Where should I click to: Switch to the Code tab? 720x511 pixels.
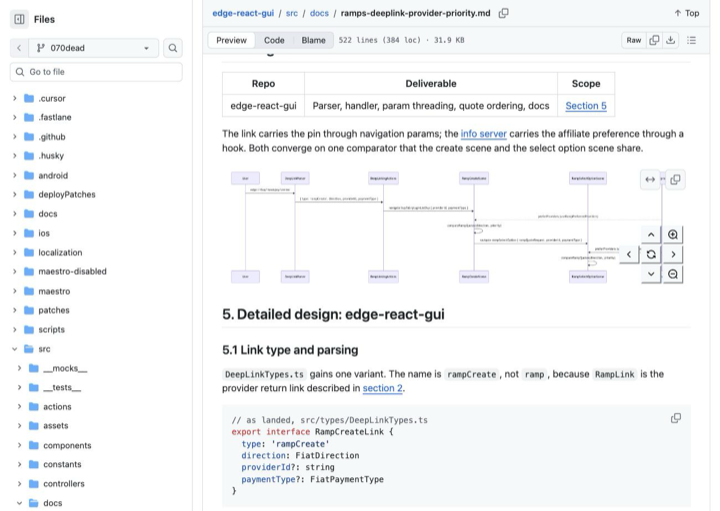pos(274,40)
